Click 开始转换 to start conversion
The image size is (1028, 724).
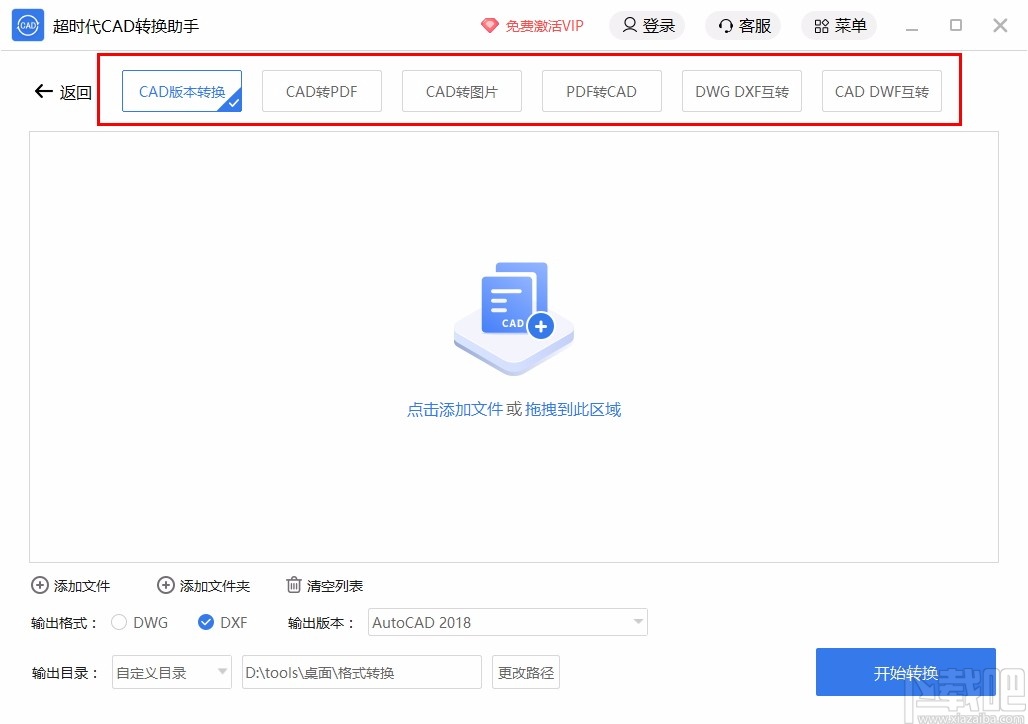(905, 671)
